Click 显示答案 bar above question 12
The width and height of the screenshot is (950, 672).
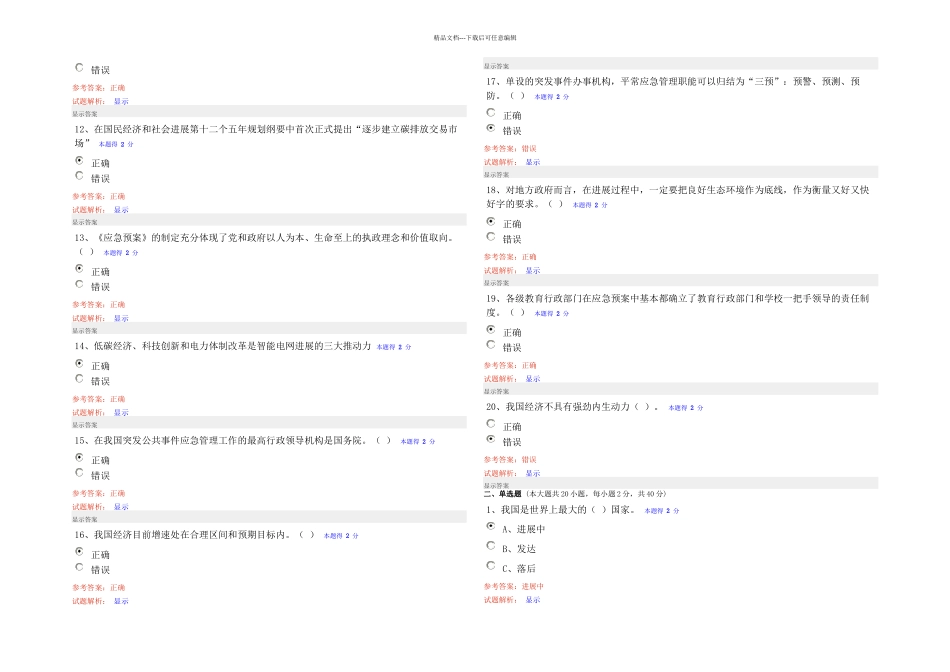(269, 111)
